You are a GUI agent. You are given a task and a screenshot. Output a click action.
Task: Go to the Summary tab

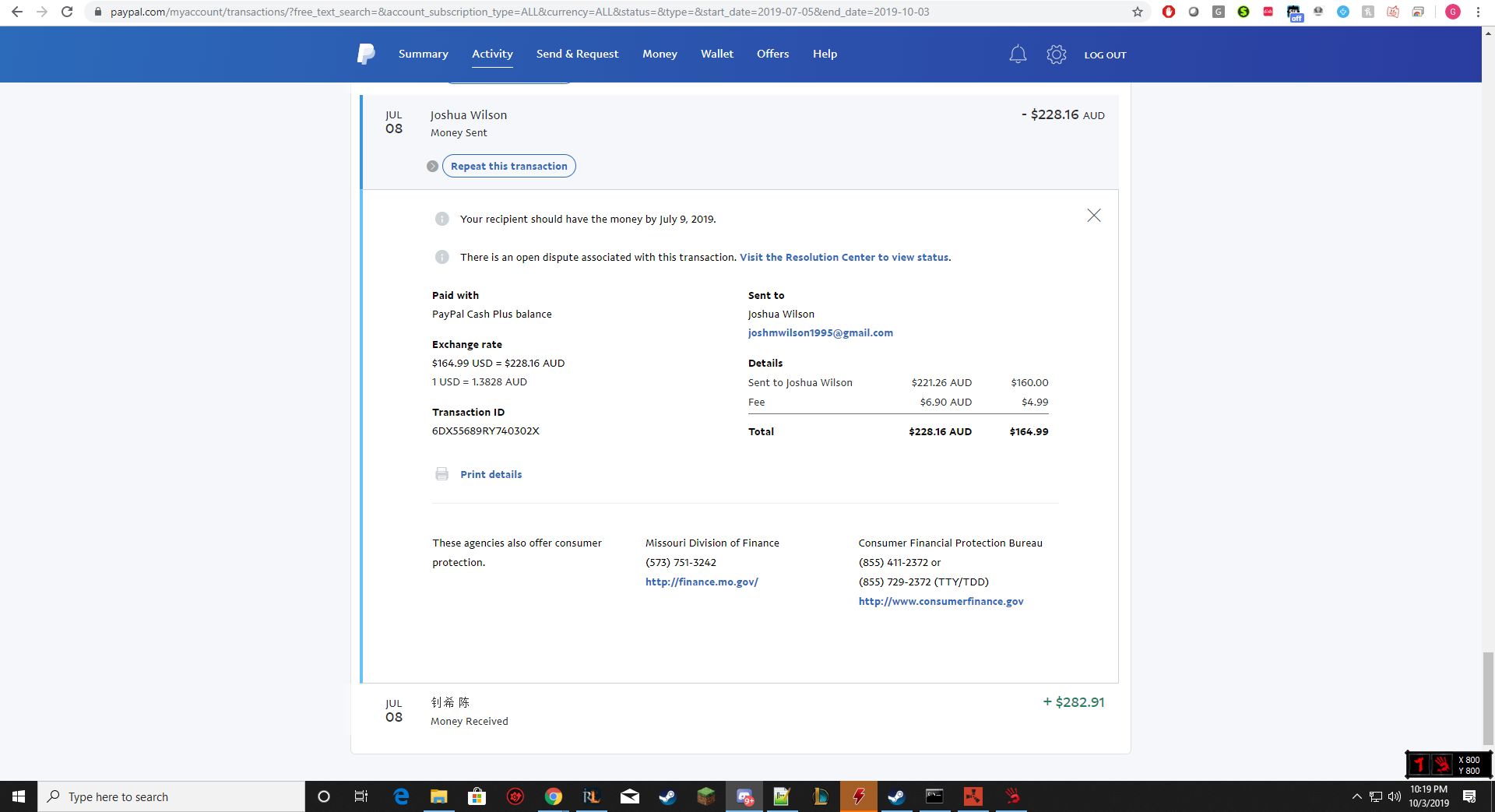[424, 54]
